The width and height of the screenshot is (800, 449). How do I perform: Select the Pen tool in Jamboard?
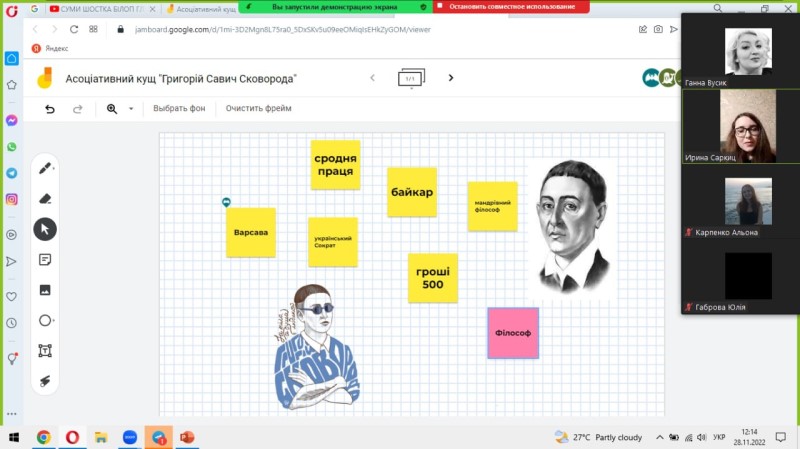45,168
